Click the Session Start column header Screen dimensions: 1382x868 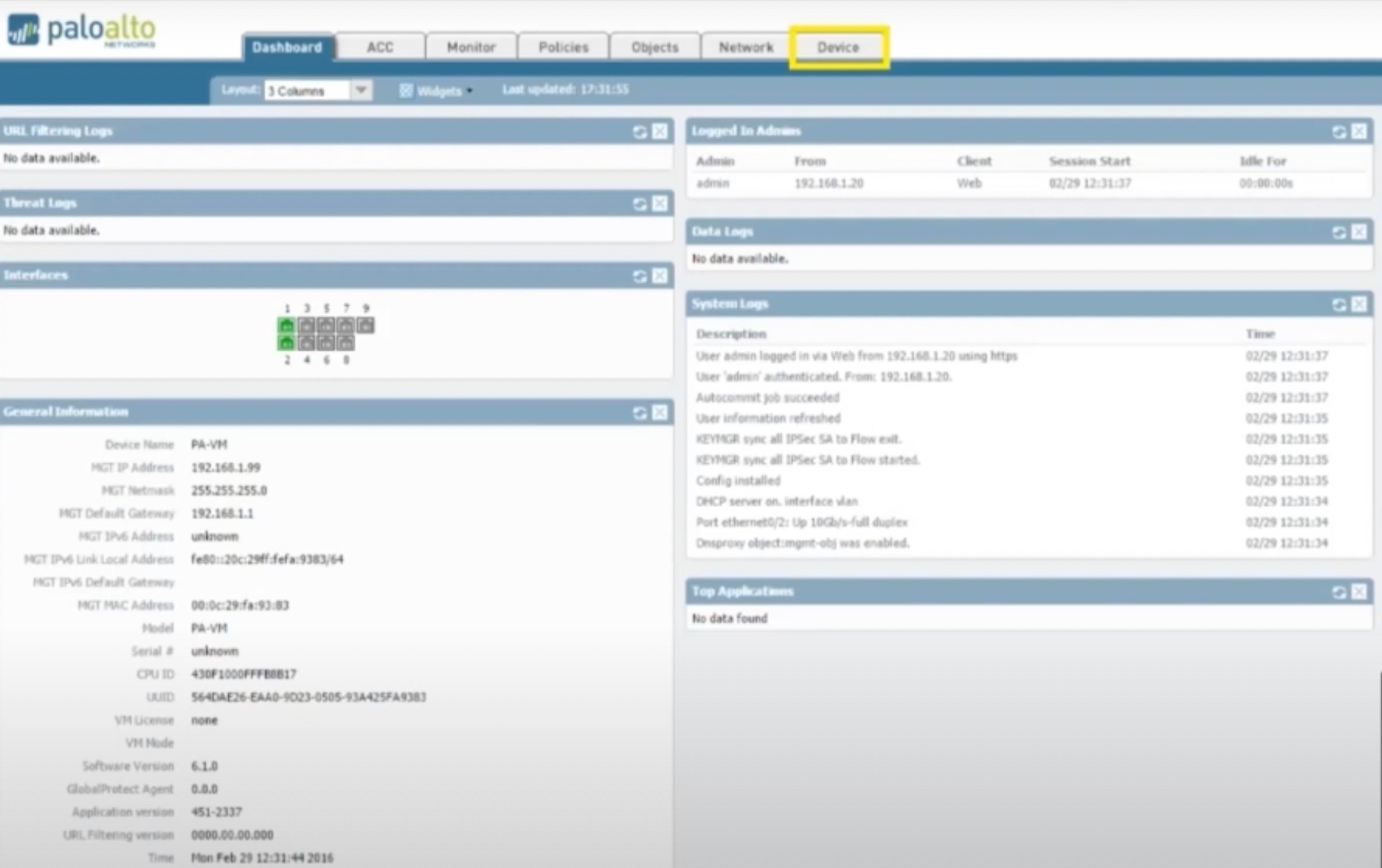point(1090,162)
